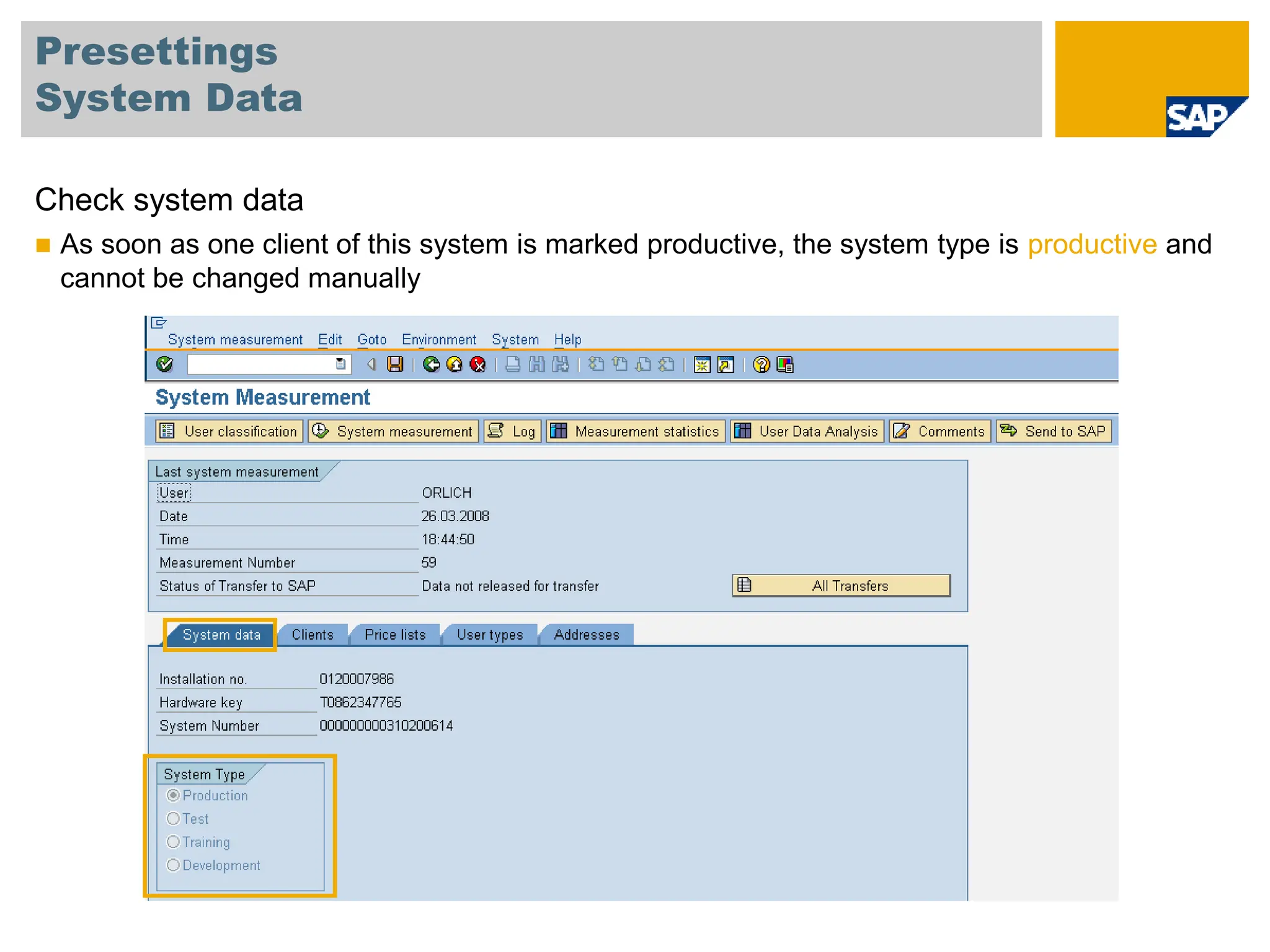Image resolution: width=1270 pixels, height=952 pixels.
Task: Click the Print icon in the toolbar
Action: point(513,364)
